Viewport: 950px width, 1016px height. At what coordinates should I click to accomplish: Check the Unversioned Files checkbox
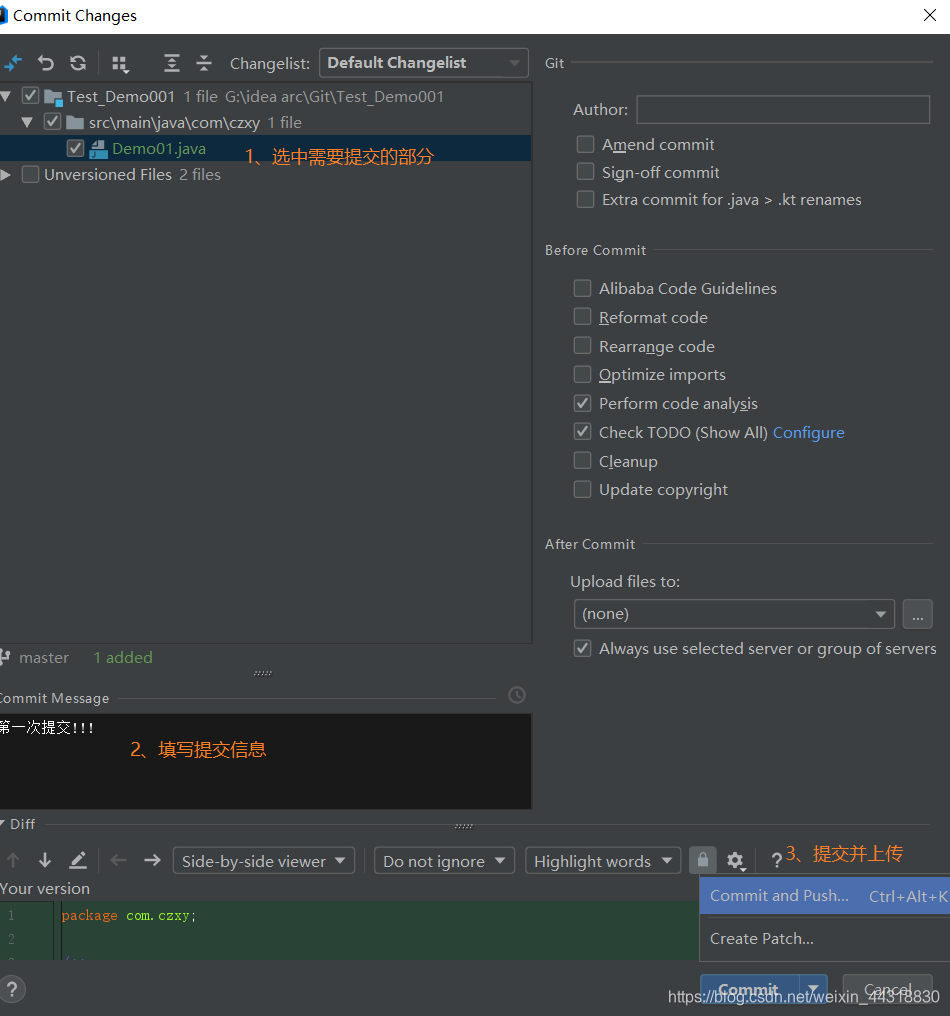tap(30, 174)
